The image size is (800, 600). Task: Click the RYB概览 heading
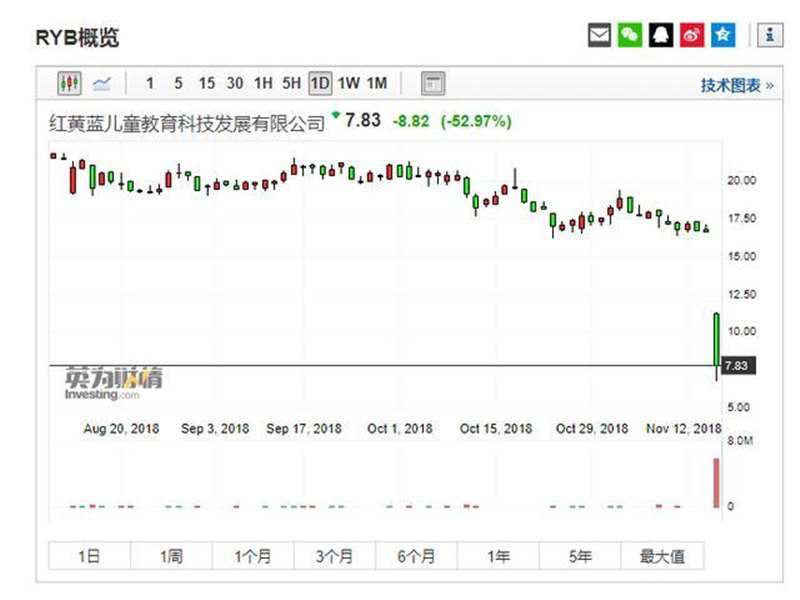coord(77,37)
